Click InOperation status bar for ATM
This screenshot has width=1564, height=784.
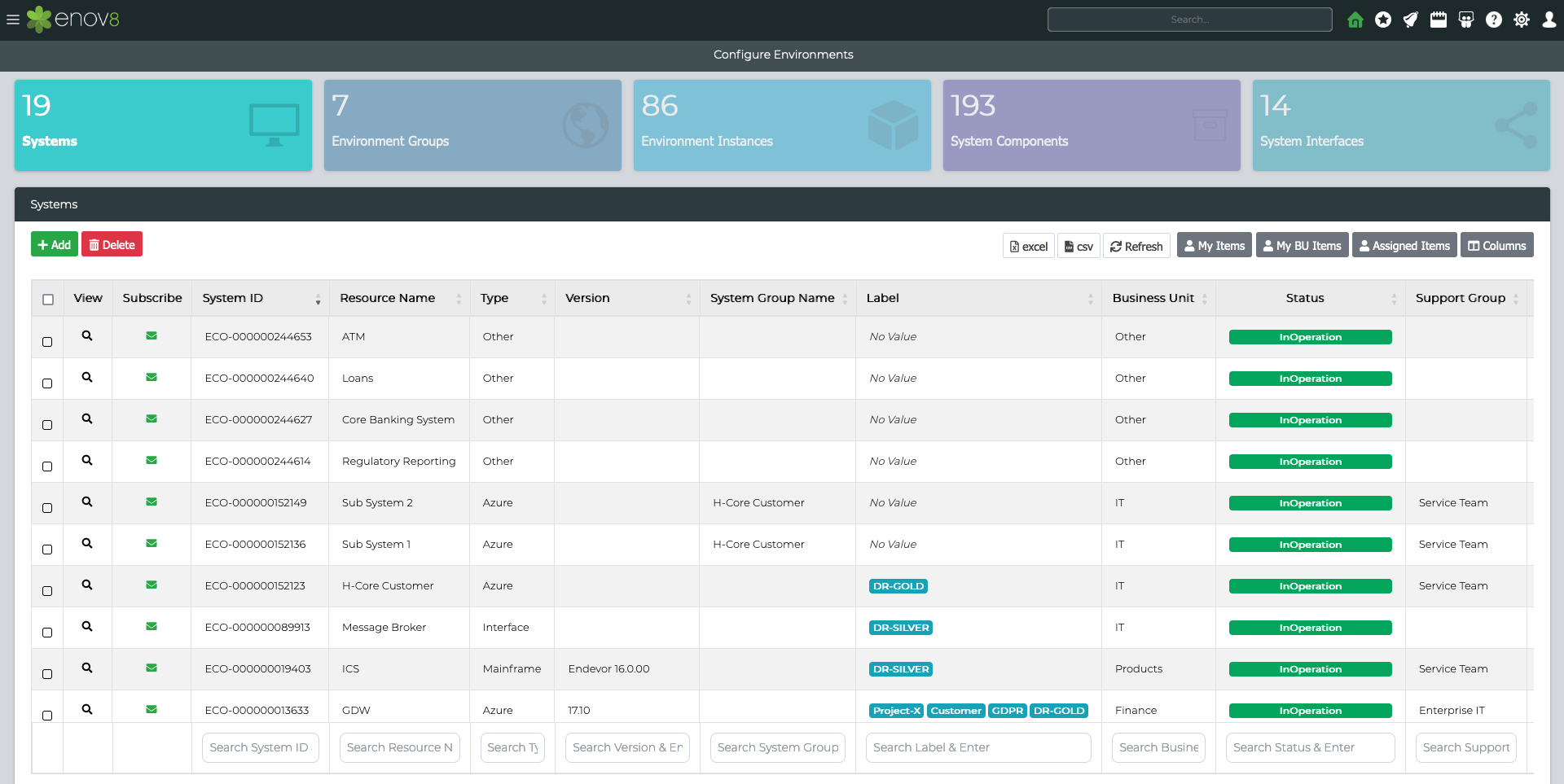pos(1310,337)
